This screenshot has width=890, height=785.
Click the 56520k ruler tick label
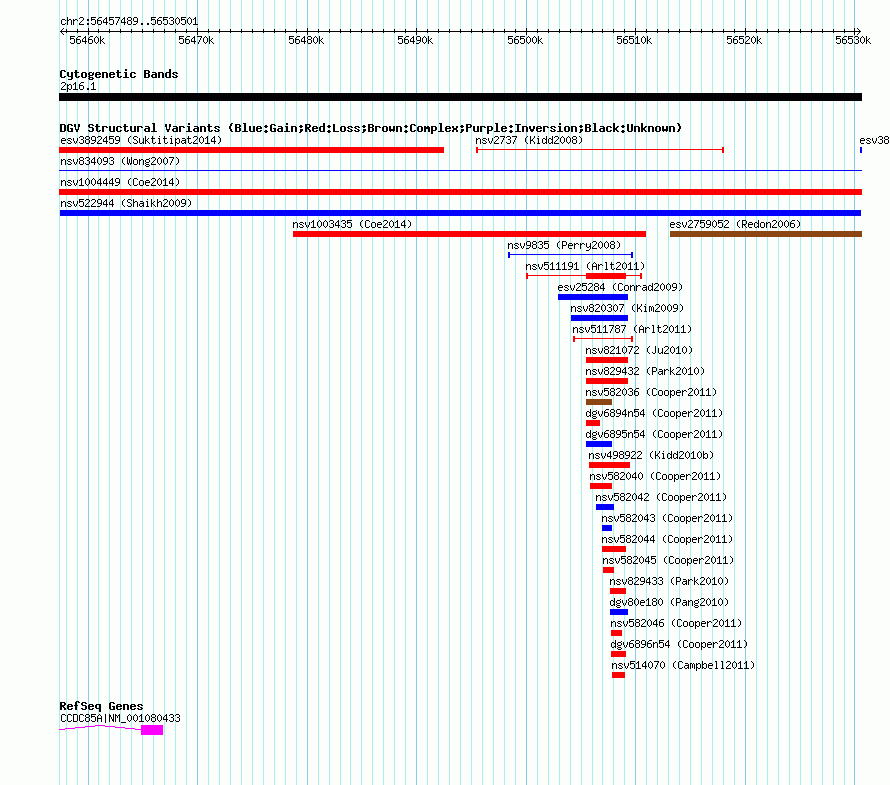click(x=744, y=40)
